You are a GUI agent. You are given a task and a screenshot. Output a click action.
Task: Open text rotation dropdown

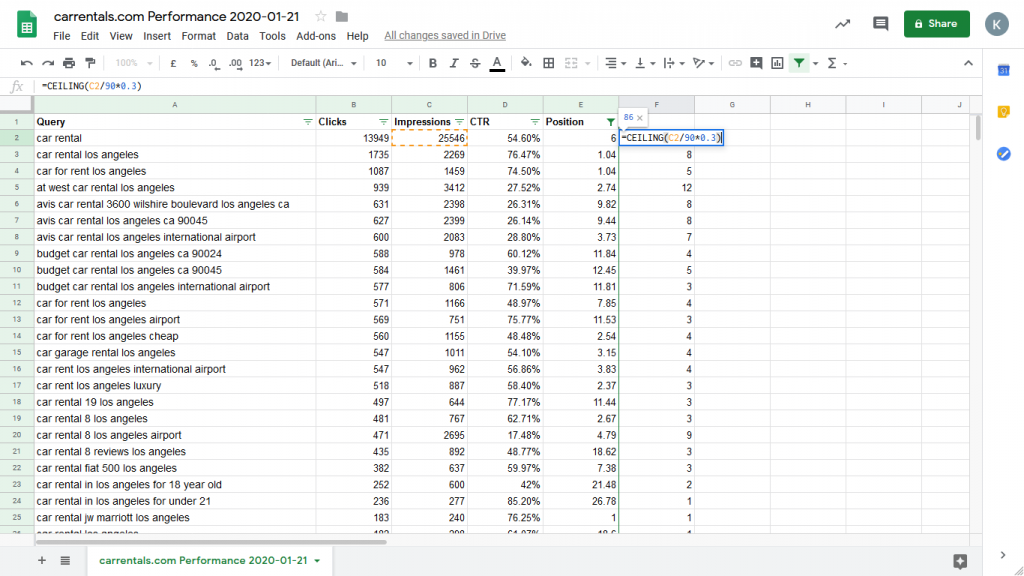[x=703, y=63]
